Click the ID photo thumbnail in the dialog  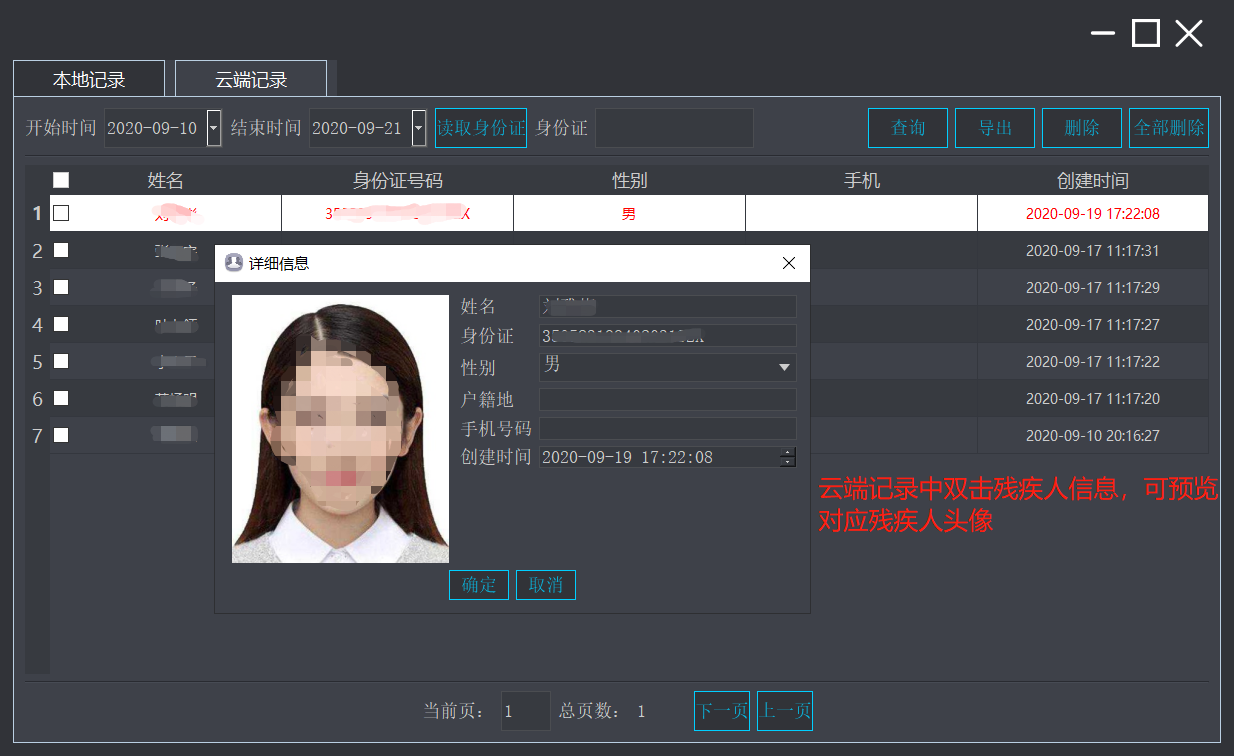point(341,429)
